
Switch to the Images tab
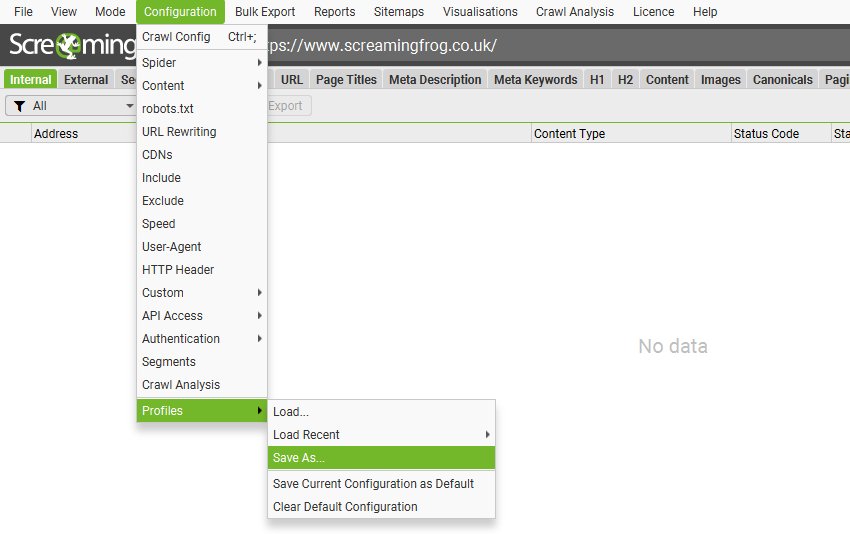720,79
